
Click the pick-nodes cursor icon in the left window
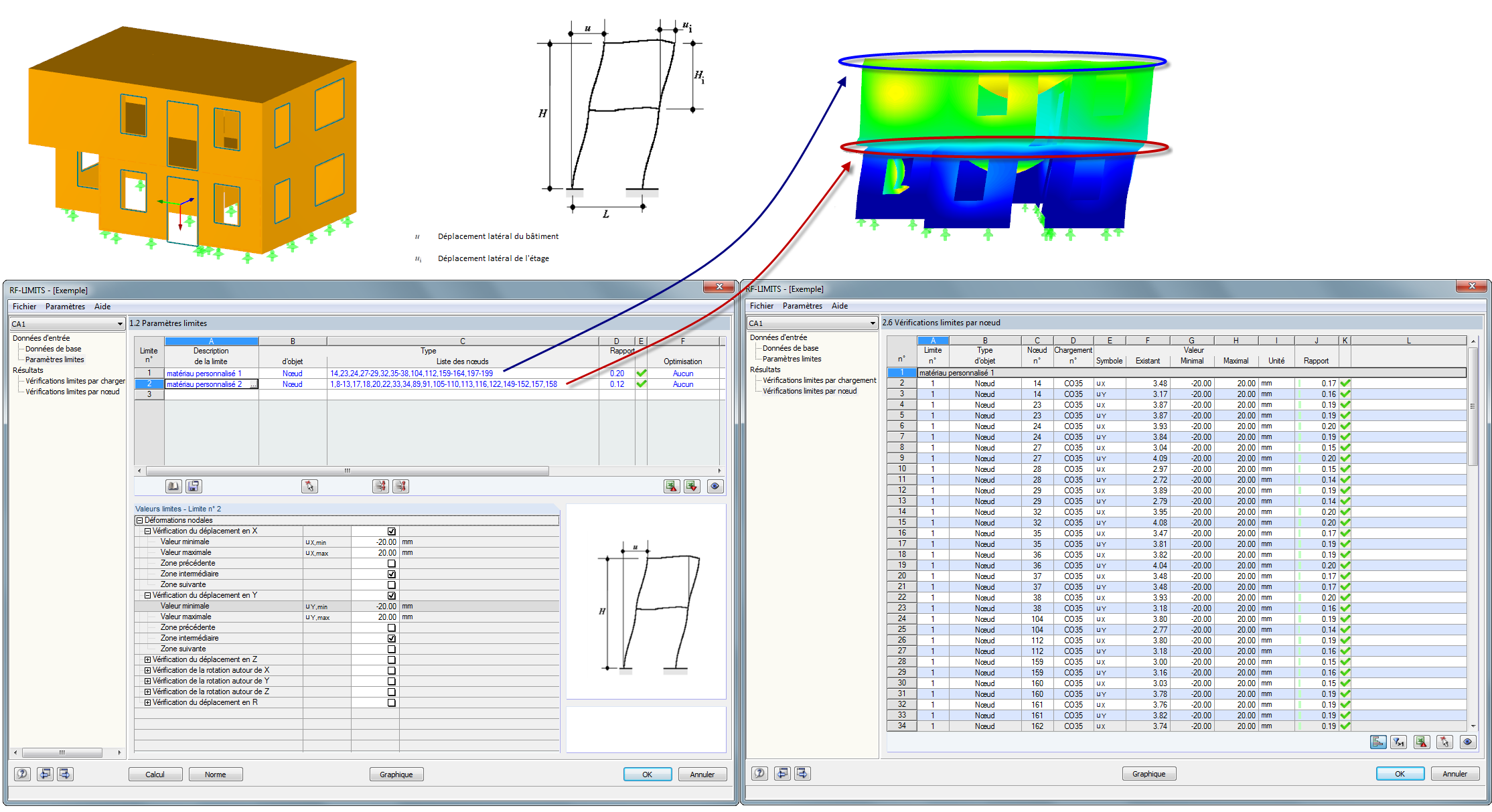coord(309,487)
